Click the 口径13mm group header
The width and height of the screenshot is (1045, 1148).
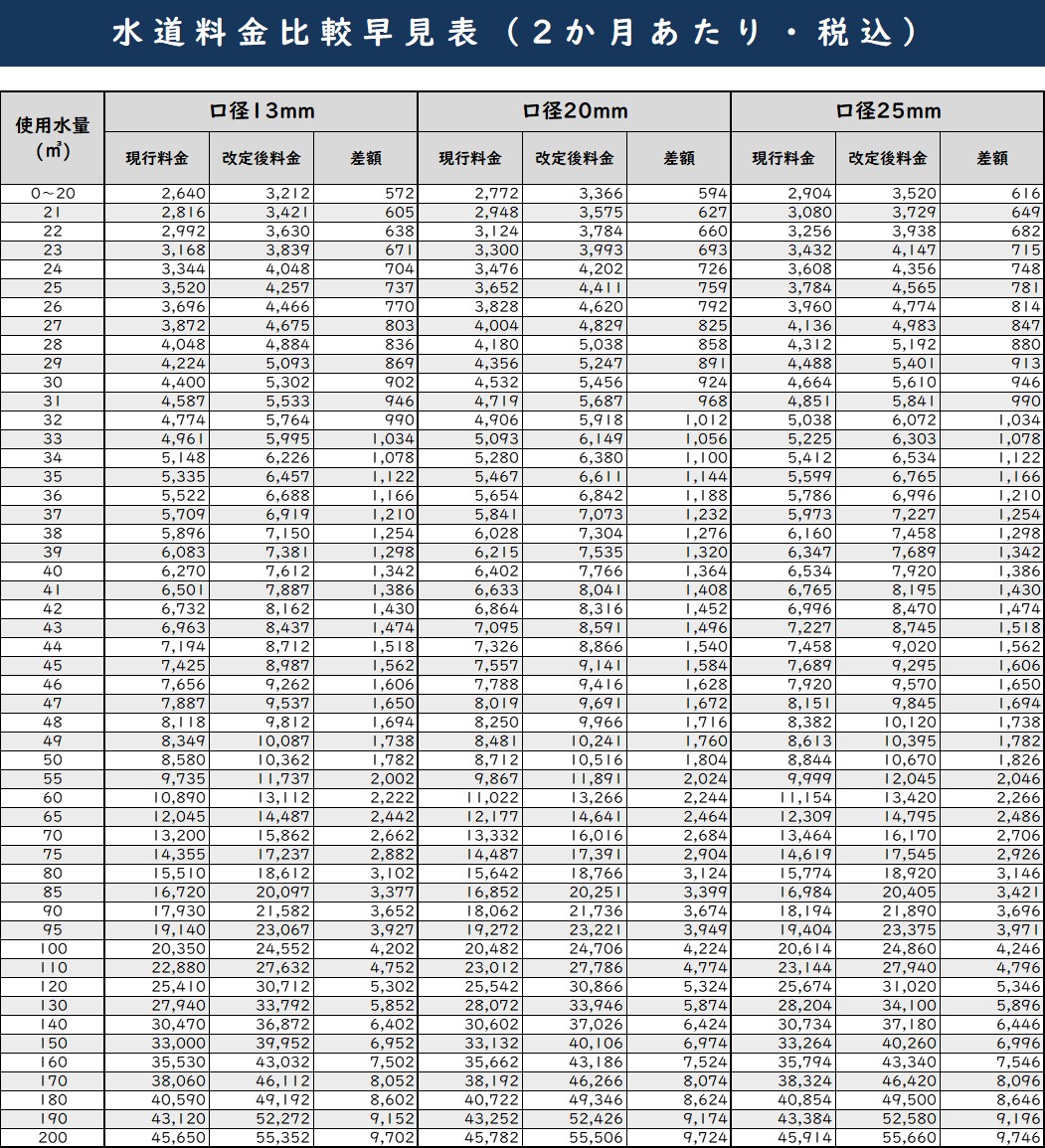pyautogui.click(x=261, y=111)
